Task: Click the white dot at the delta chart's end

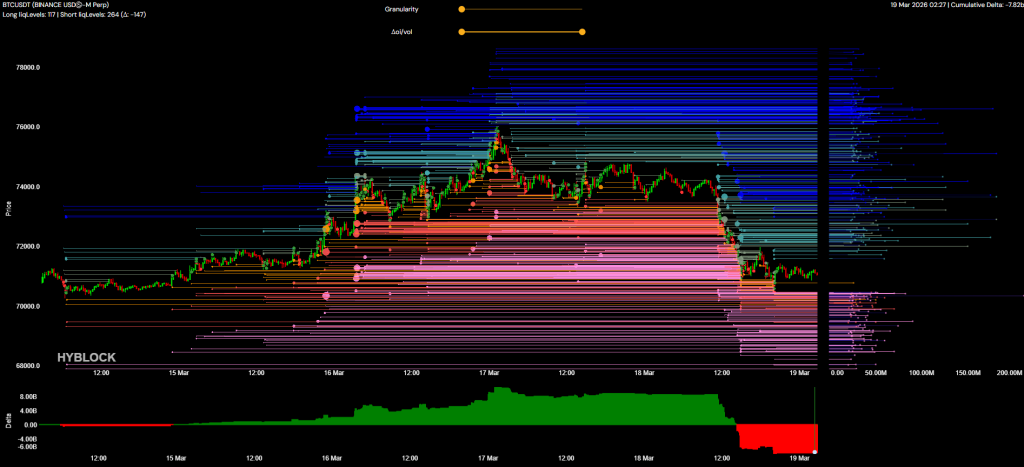Action: [815, 452]
